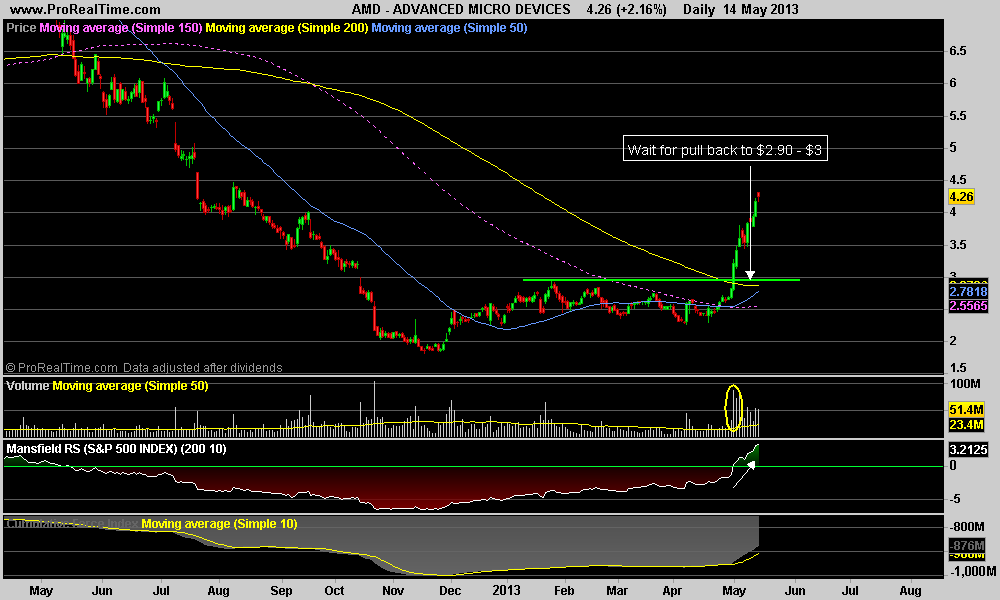Image resolution: width=1000 pixels, height=600 pixels.
Task: Select the Moving average (Simple 150) legend
Action: point(121,28)
